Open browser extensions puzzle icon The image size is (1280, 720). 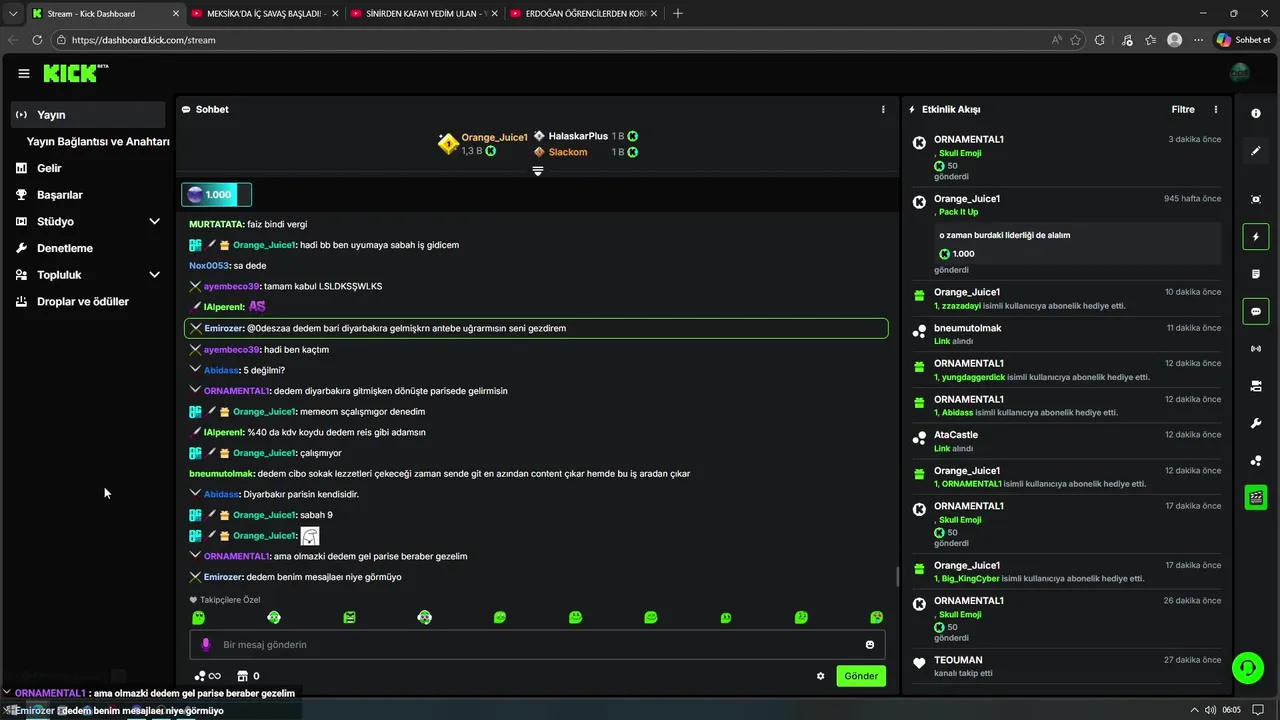[1100, 40]
